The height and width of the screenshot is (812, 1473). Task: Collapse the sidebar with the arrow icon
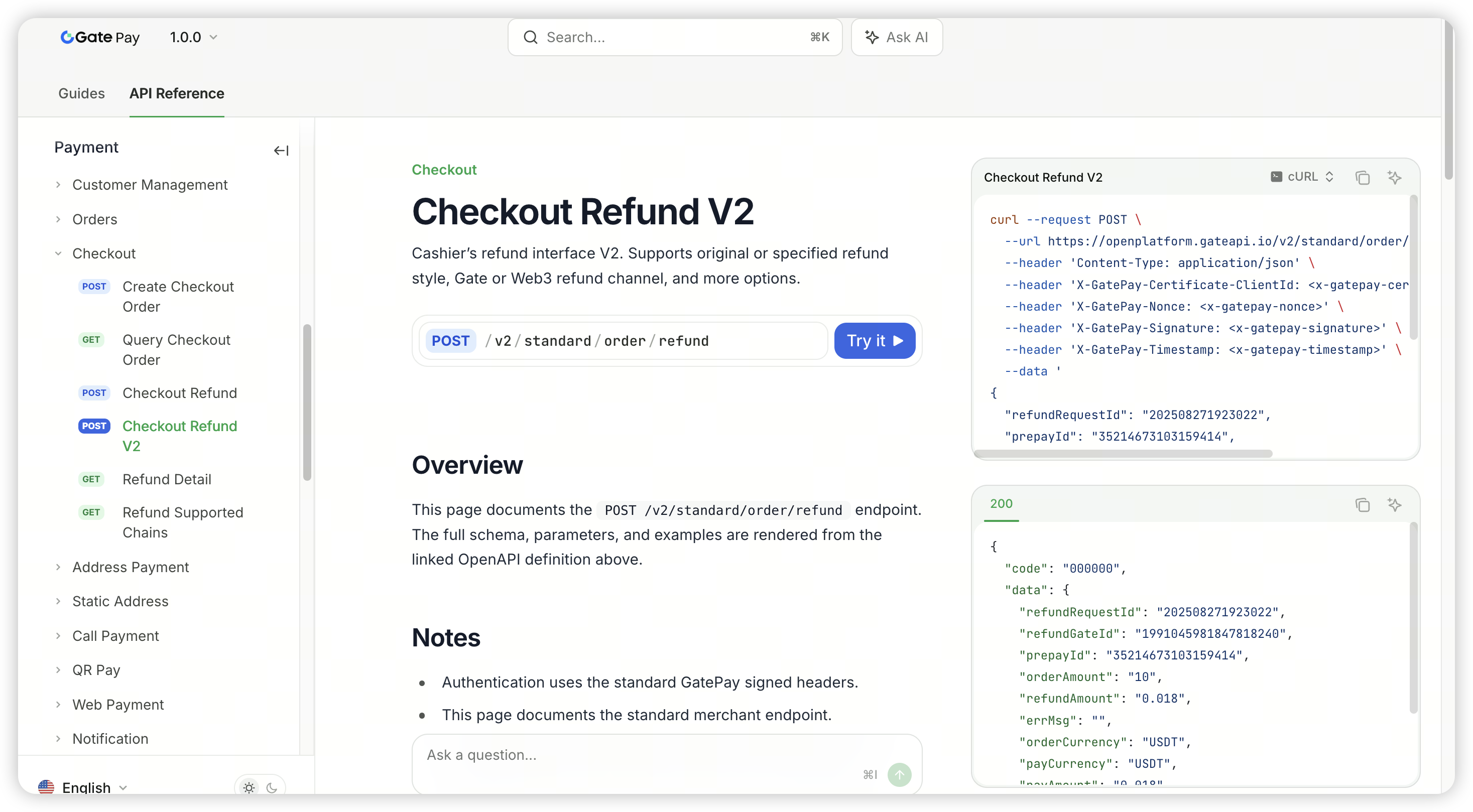click(x=281, y=150)
